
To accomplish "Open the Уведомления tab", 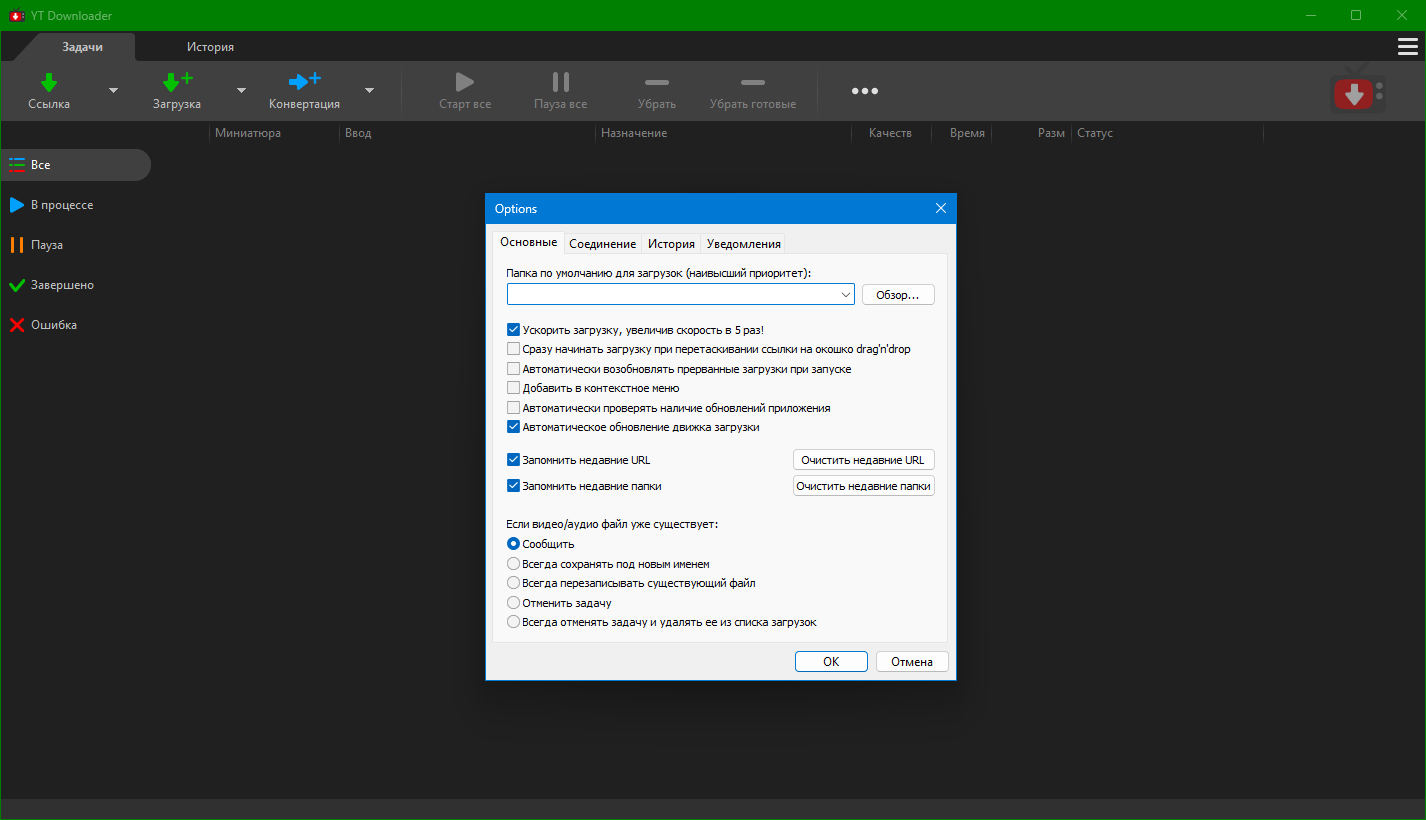I will (743, 244).
